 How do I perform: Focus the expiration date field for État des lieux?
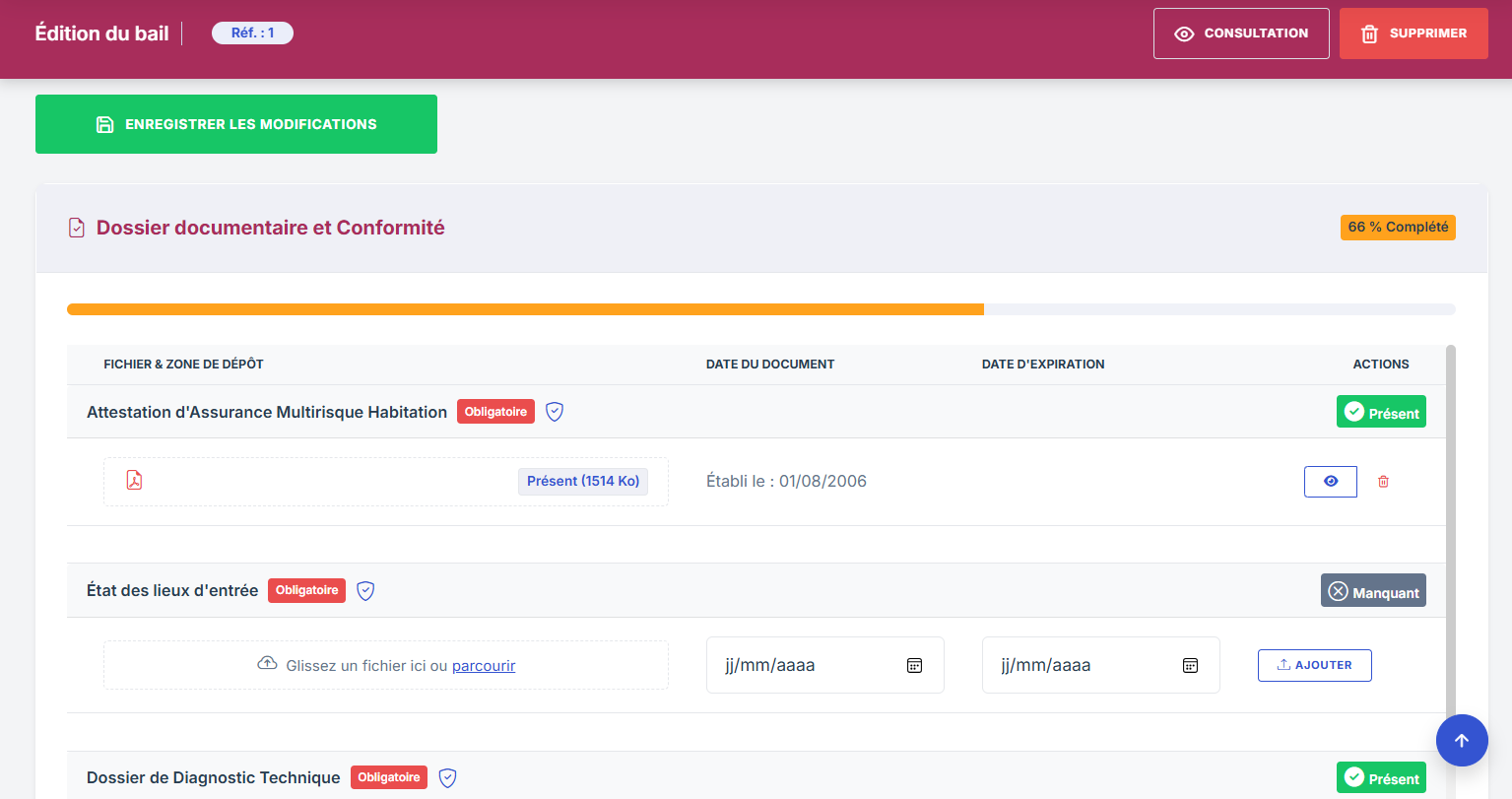point(1101,665)
